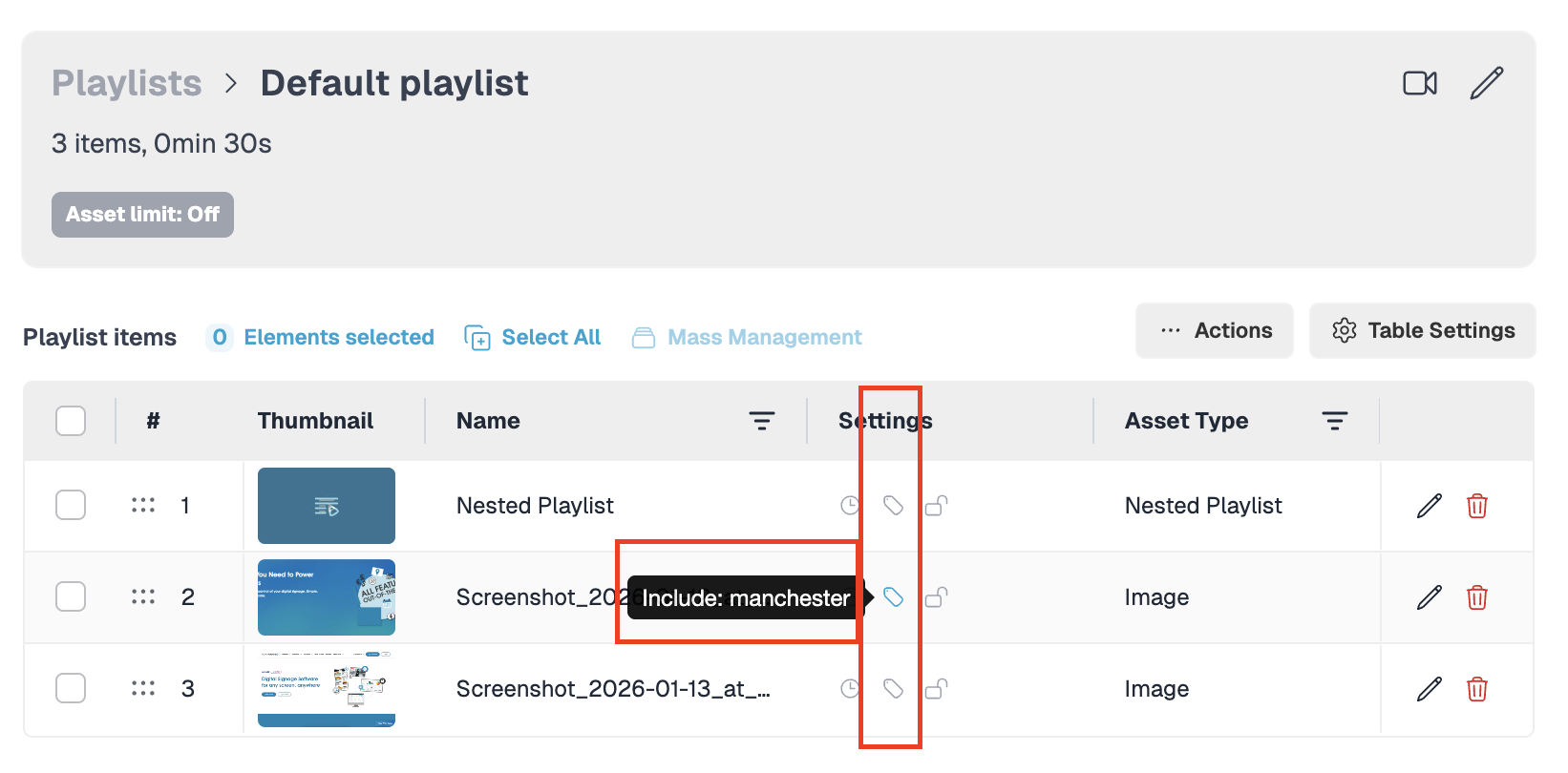Viewport: 1568px width, 773px height.
Task: Open the Actions menu
Action: coord(1215,331)
